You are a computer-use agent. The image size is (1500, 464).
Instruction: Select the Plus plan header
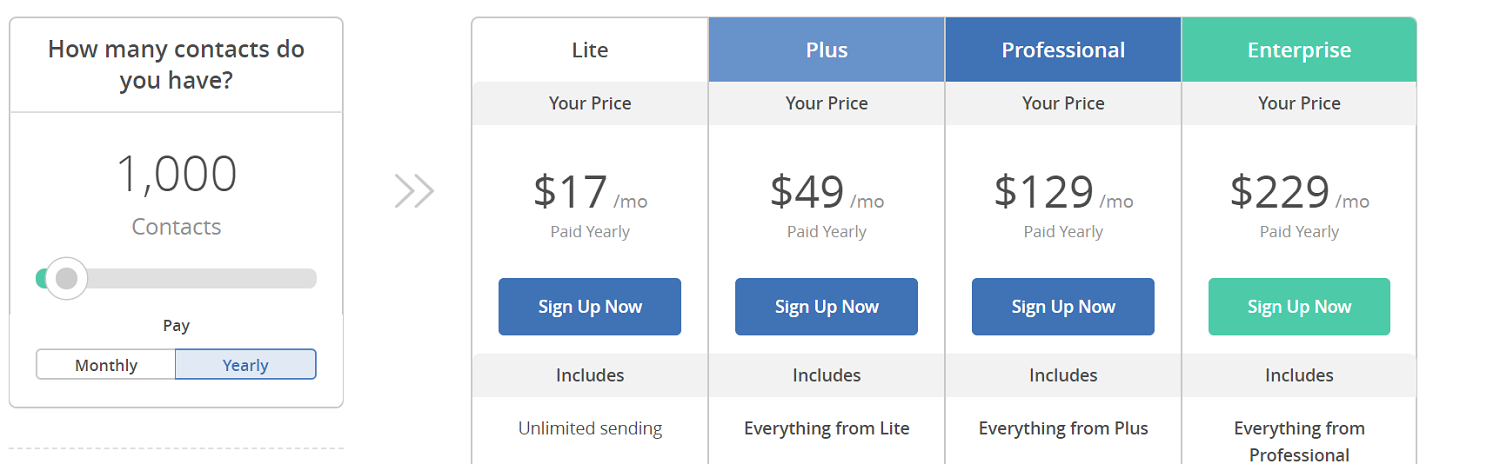[x=827, y=50]
